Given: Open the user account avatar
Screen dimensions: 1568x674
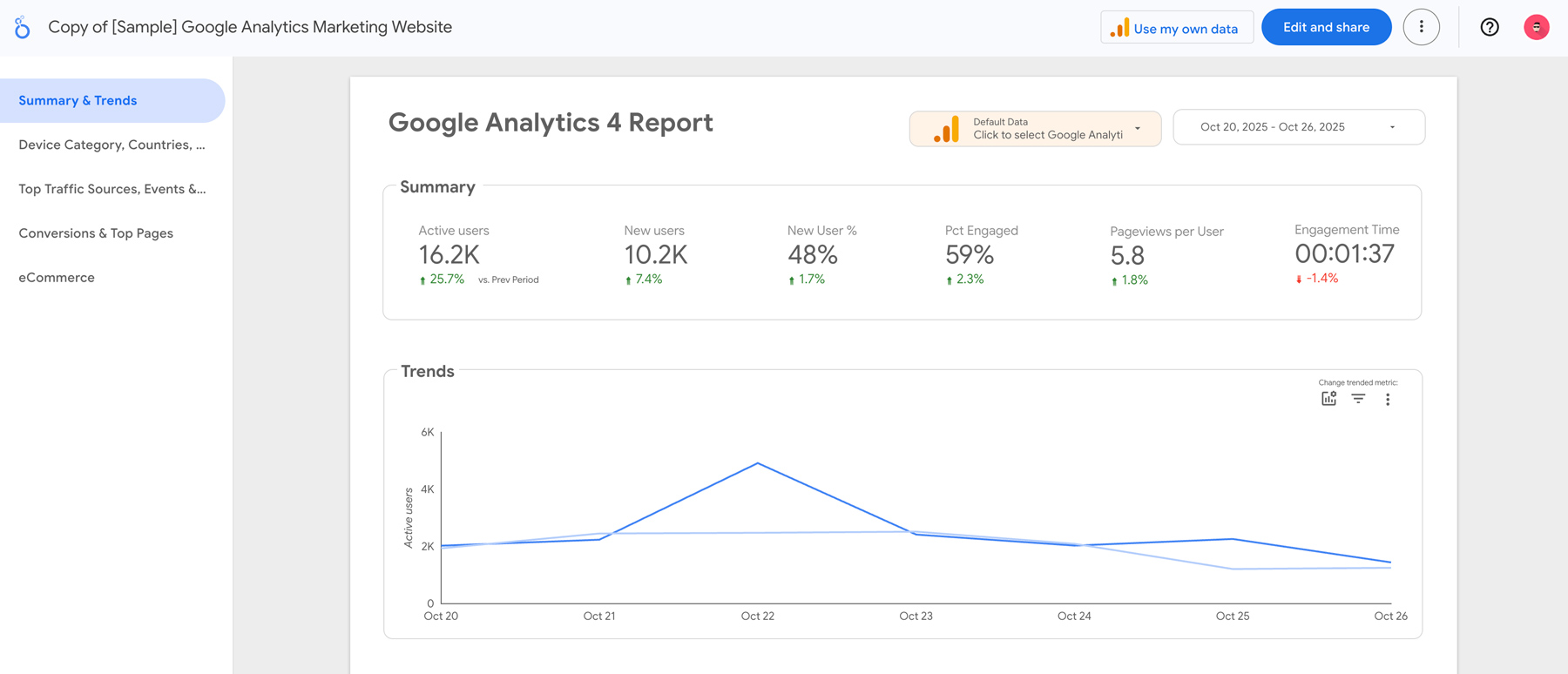Looking at the screenshot, I should [x=1536, y=27].
